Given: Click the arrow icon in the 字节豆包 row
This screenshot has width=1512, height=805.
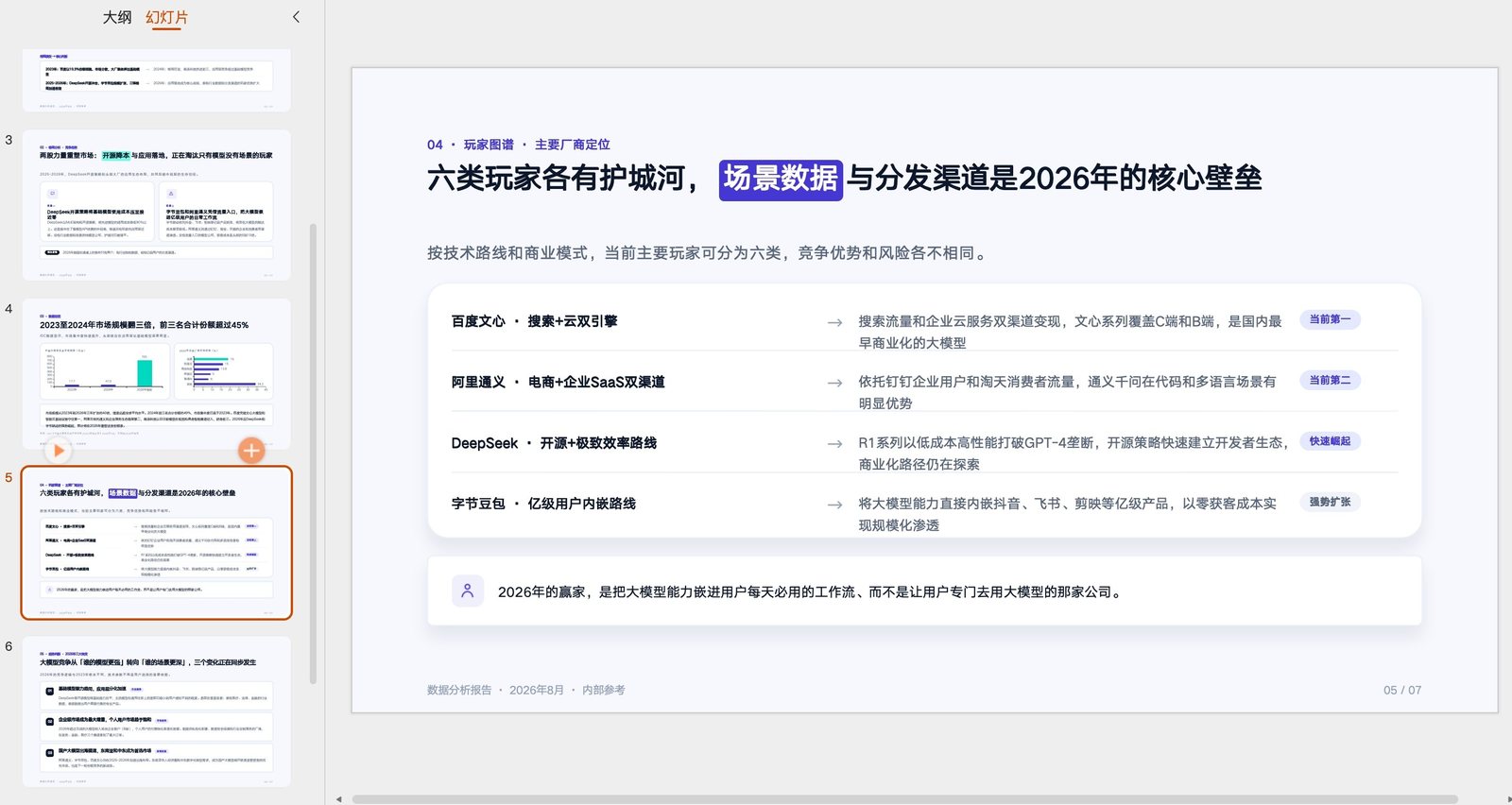Looking at the screenshot, I should pos(834,505).
